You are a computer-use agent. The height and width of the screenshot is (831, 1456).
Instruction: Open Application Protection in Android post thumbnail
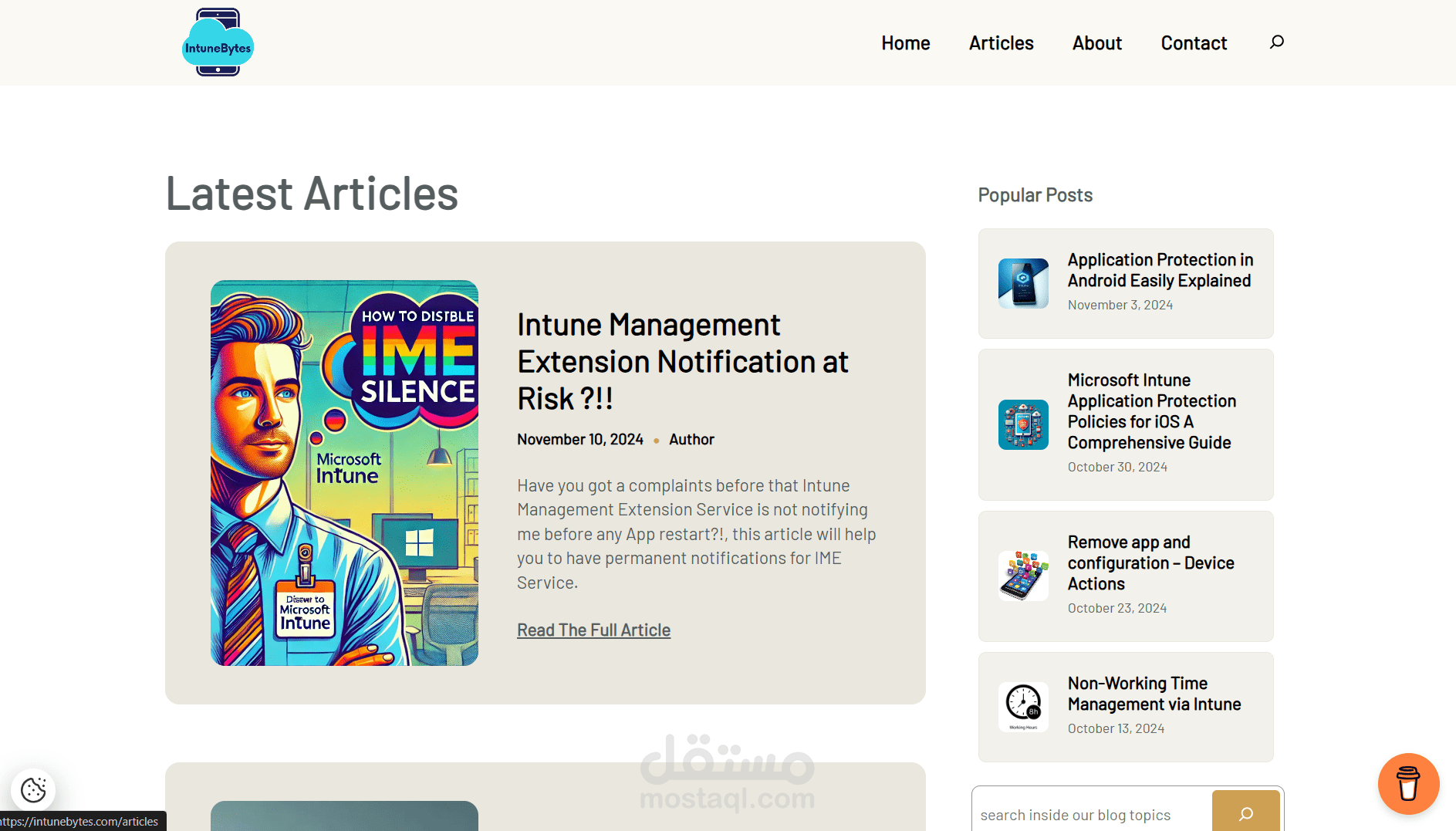[x=1023, y=283]
